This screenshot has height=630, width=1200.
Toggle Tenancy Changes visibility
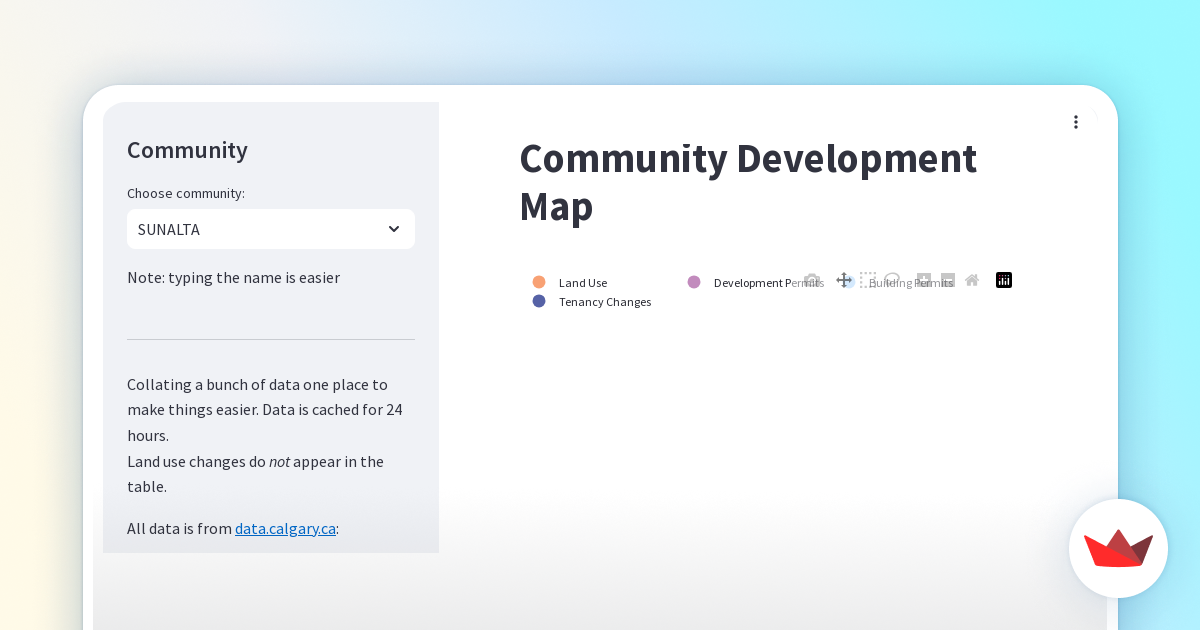click(605, 301)
